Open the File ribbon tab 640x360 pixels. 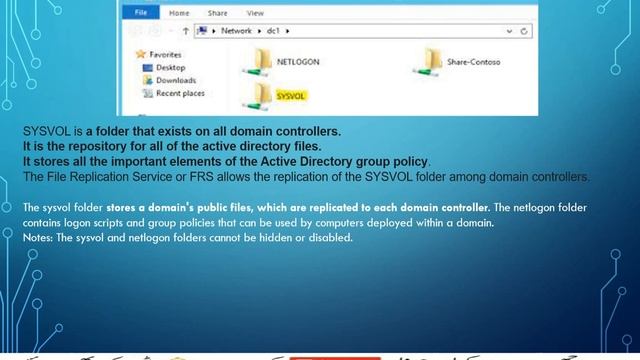pyautogui.click(x=141, y=13)
